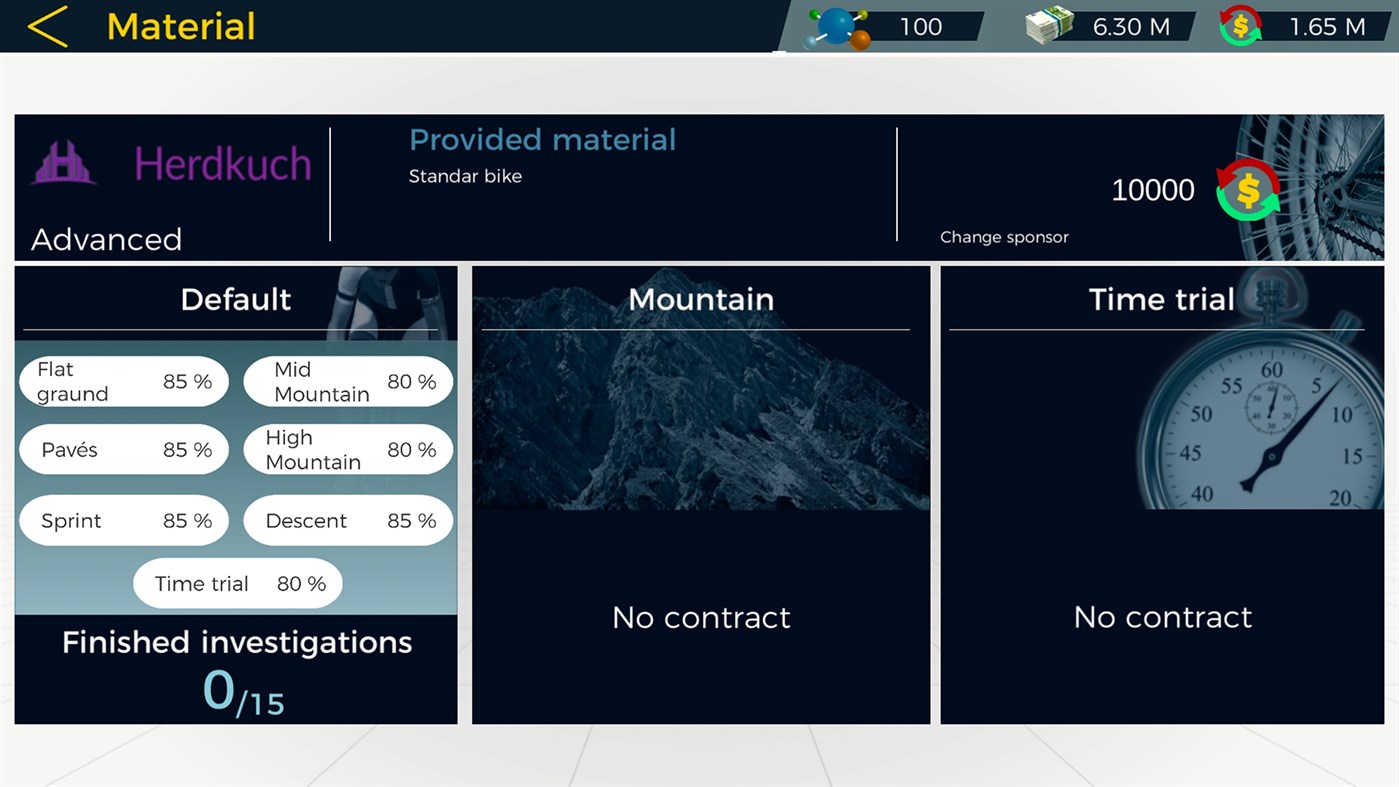Click the research molecule points icon
The height and width of the screenshot is (787, 1399).
pyautogui.click(x=838, y=27)
